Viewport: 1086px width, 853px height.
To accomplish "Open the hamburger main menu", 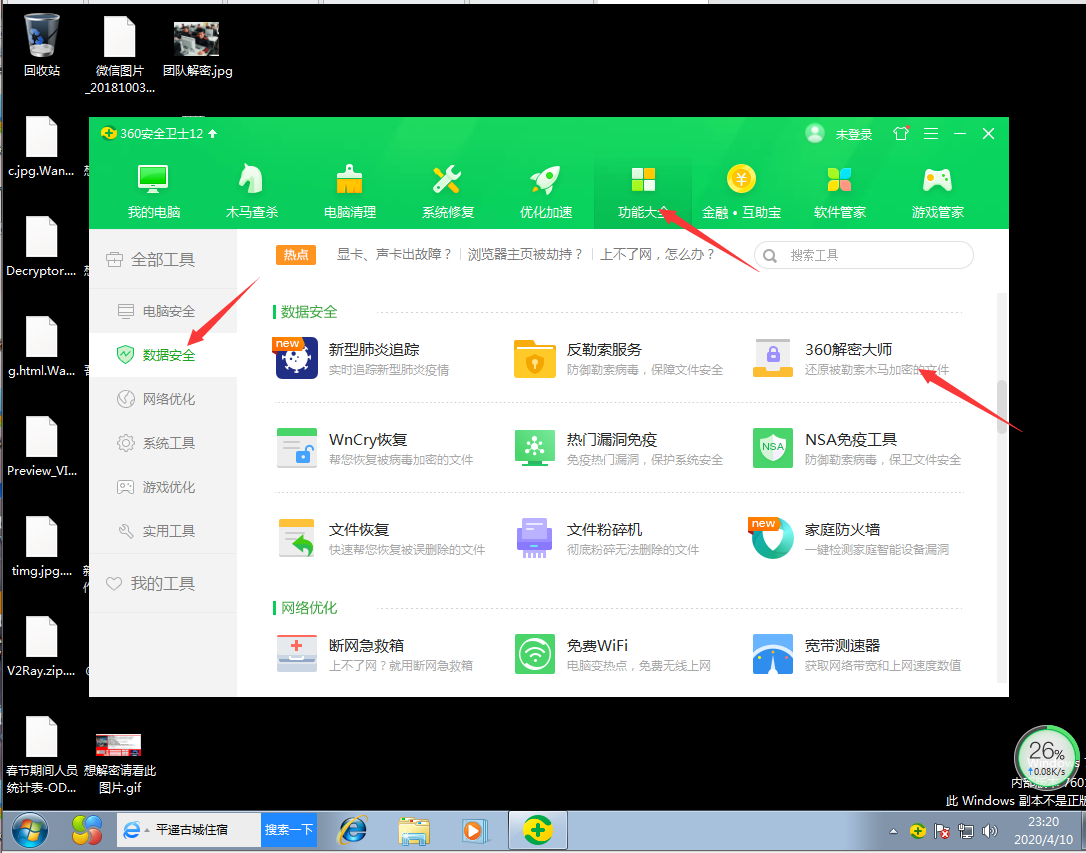I will tap(931, 134).
